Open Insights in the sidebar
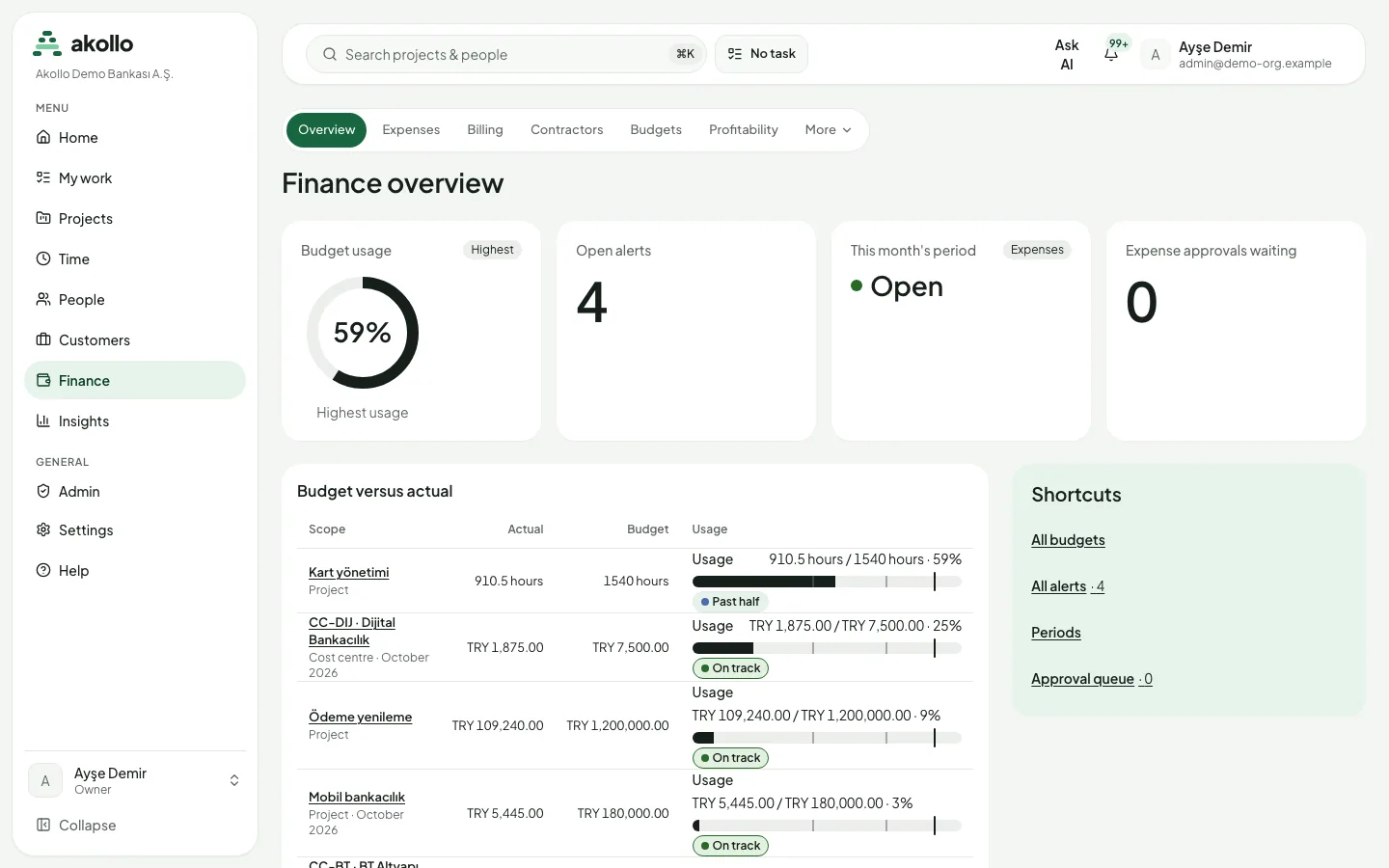 (x=135, y=421)
